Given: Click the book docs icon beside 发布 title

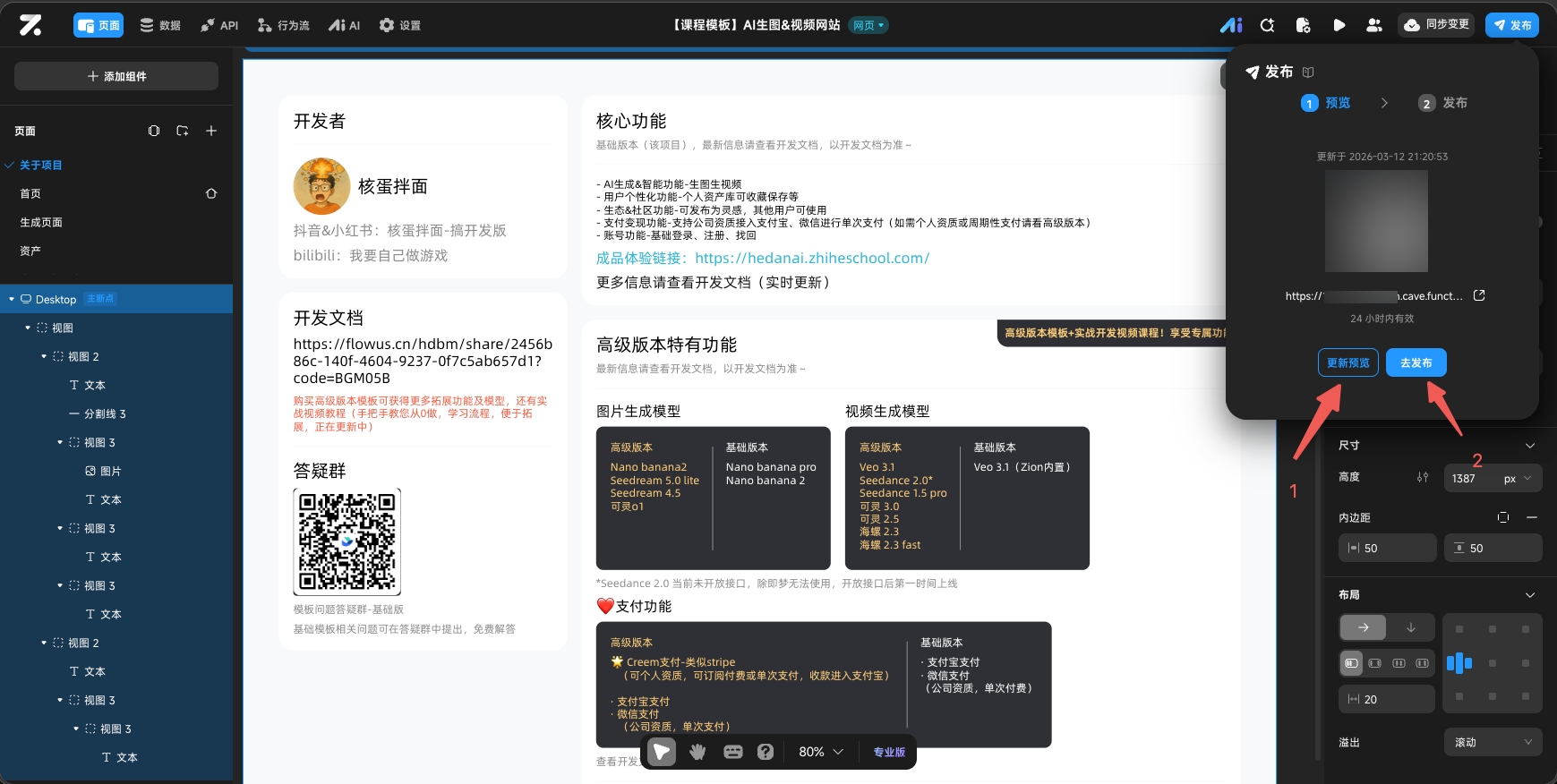Looking at the screenshot, I should click(x=1308, y=72).
